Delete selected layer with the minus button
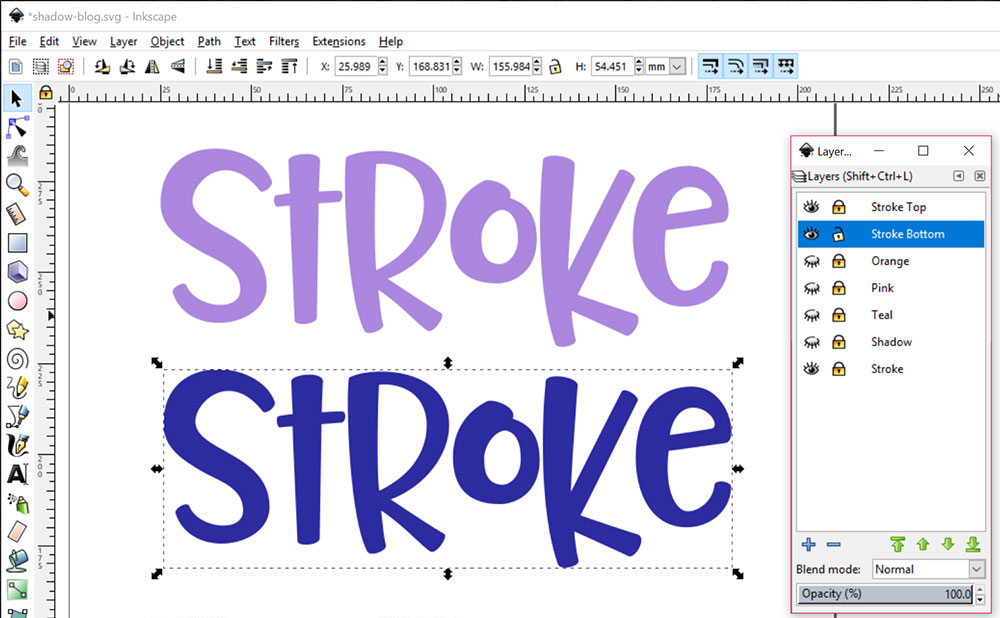The height and width of the screenshot is (618, 1000). coord(833,544)
